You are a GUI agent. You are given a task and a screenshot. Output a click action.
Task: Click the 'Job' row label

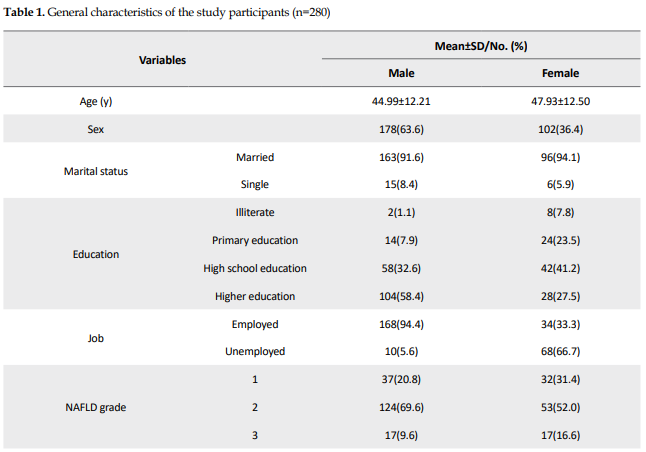coord(96,338)
